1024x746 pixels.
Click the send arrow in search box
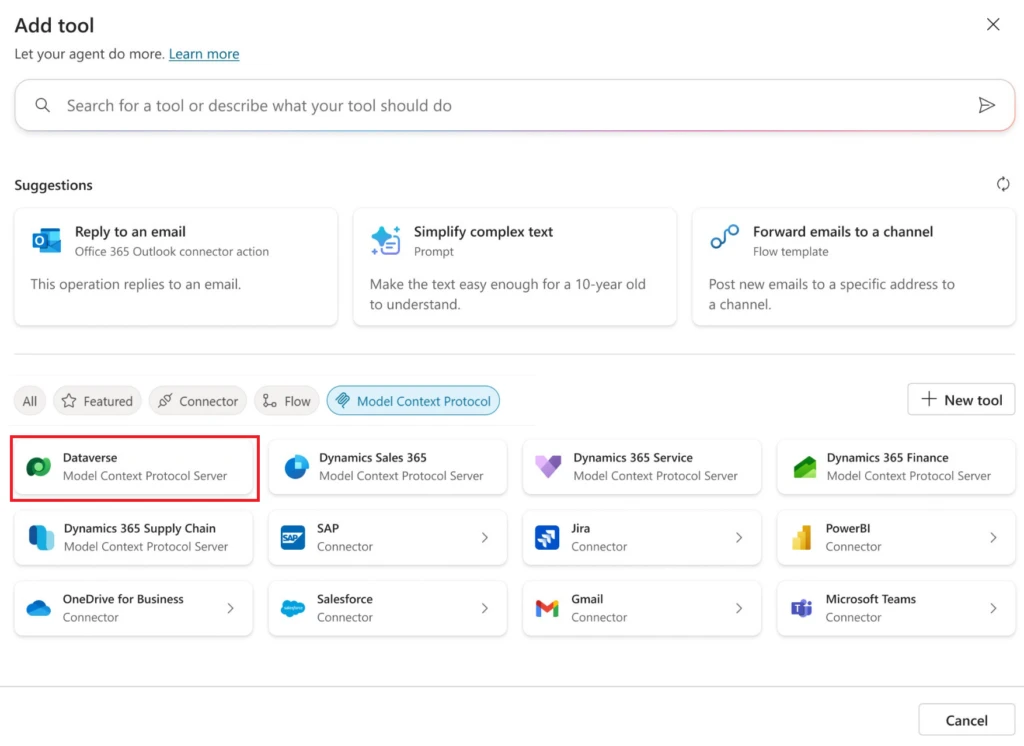tap(986, 106)
